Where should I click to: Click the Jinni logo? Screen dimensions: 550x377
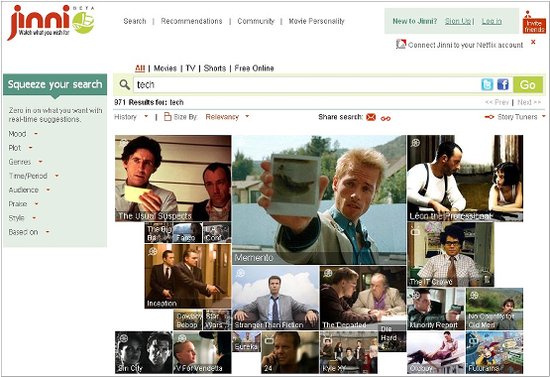point(51,22)
